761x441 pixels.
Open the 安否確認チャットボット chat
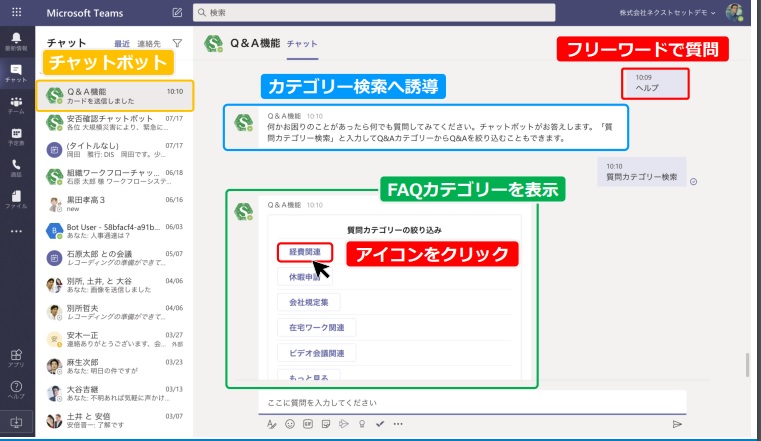click(x=115, y=123)
